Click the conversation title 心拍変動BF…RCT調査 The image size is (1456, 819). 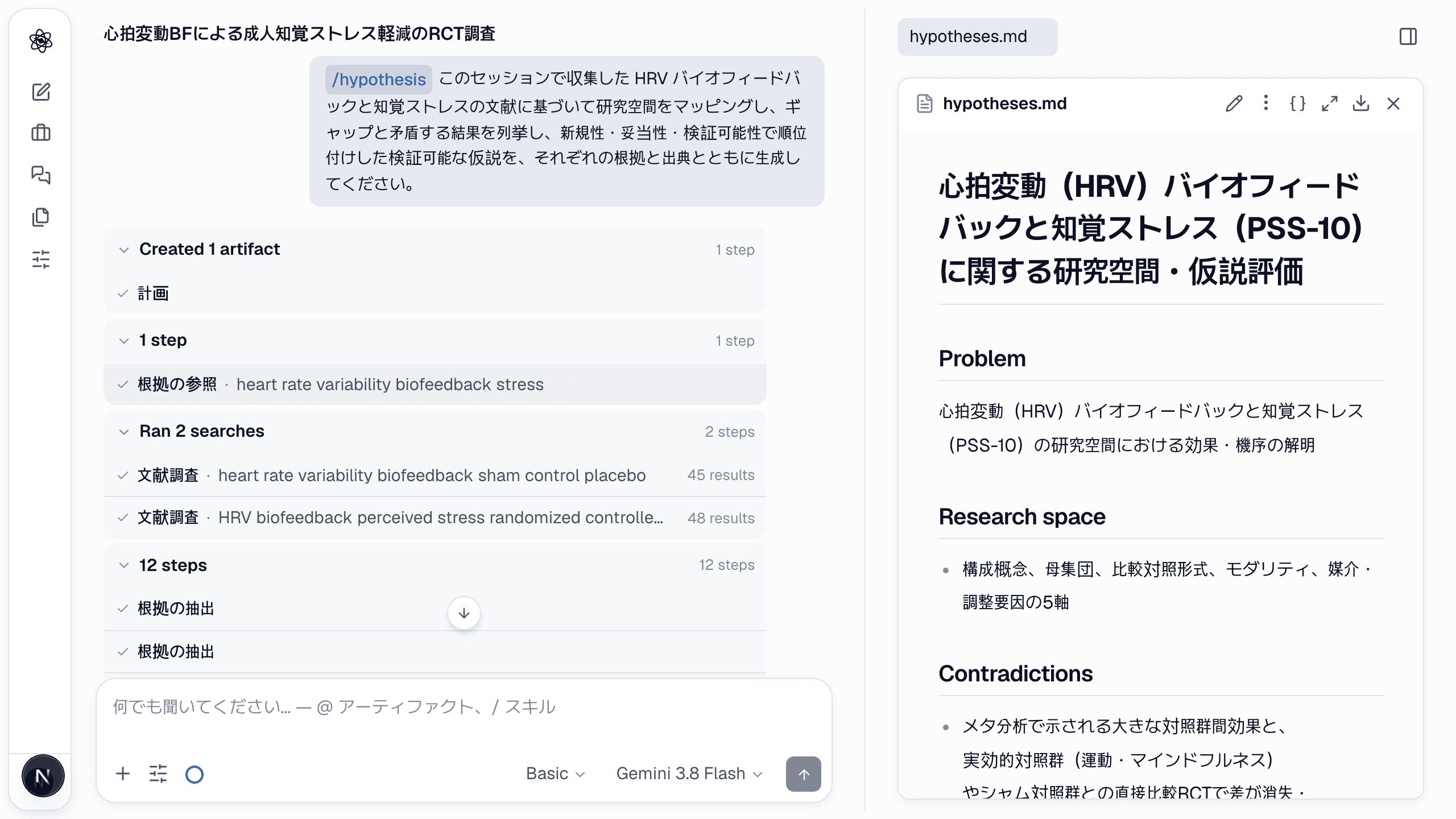click(x=299, y=34)
